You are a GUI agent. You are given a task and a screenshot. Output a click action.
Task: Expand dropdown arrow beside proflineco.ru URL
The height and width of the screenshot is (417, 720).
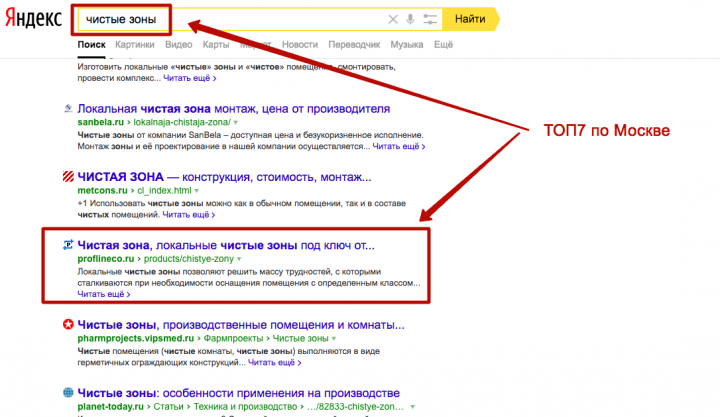(x=239, y=259)
